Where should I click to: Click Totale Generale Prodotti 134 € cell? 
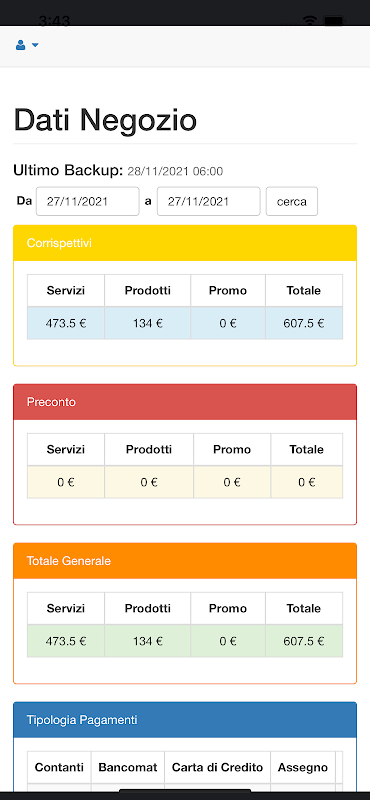click(x=147, y=641)
